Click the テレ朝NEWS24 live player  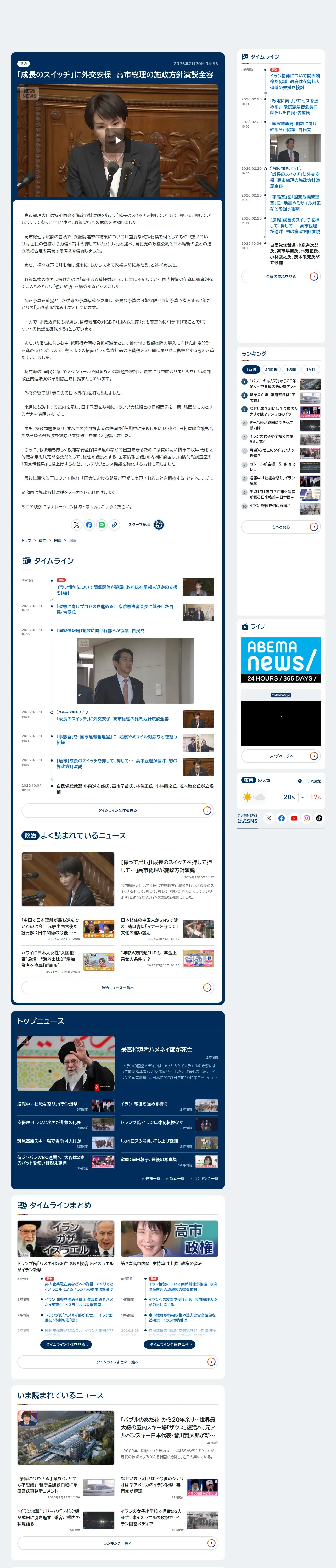pyautogui.click(x=281, y=724)
